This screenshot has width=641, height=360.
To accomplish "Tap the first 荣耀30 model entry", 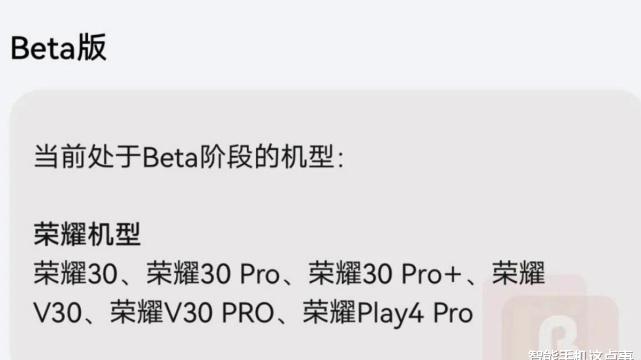I will [x=76, y=273].
